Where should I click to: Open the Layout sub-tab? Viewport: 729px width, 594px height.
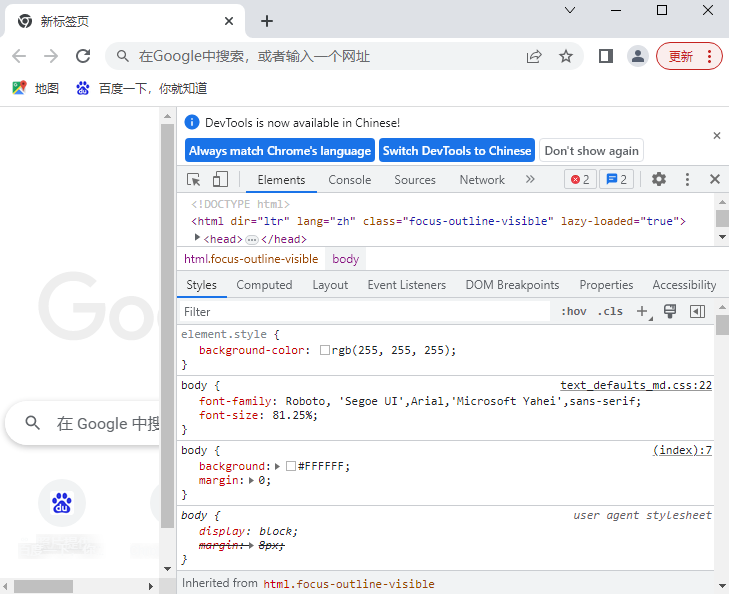(330, 285)
